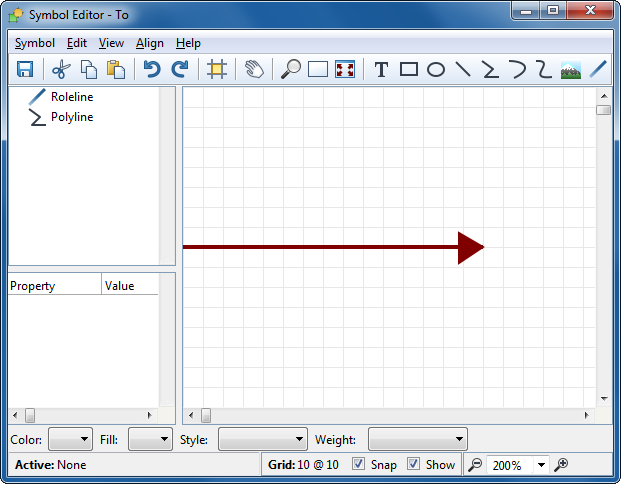Click the zoom in button in status bar
This screenshot has width=621, height=484.
[x=562, y=465]
